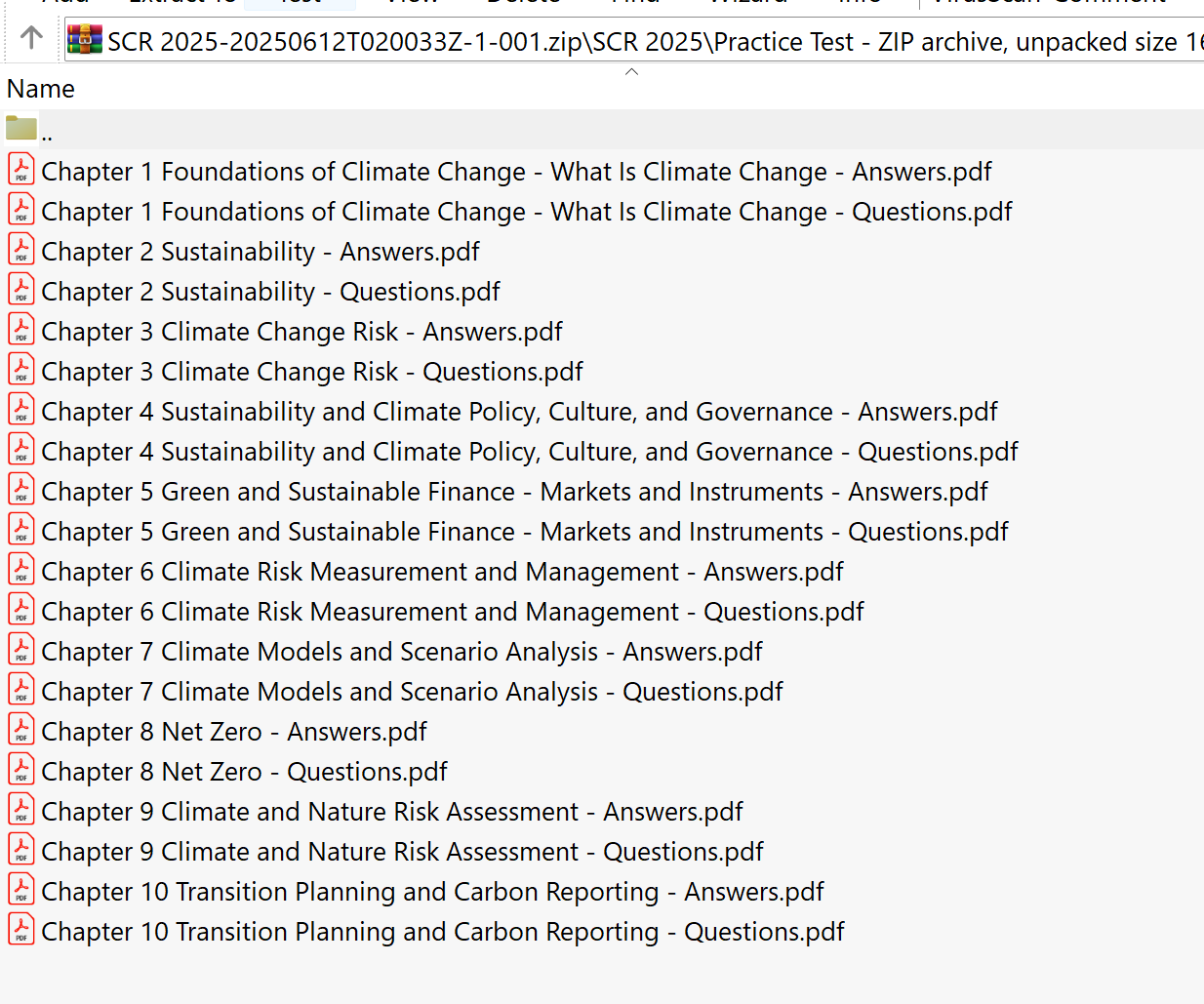Select Chapter 4 Governance Answers.pdf file name
Image resolution: width=1204 pixels, height=1004 pixels.
(x=519, y=412)
